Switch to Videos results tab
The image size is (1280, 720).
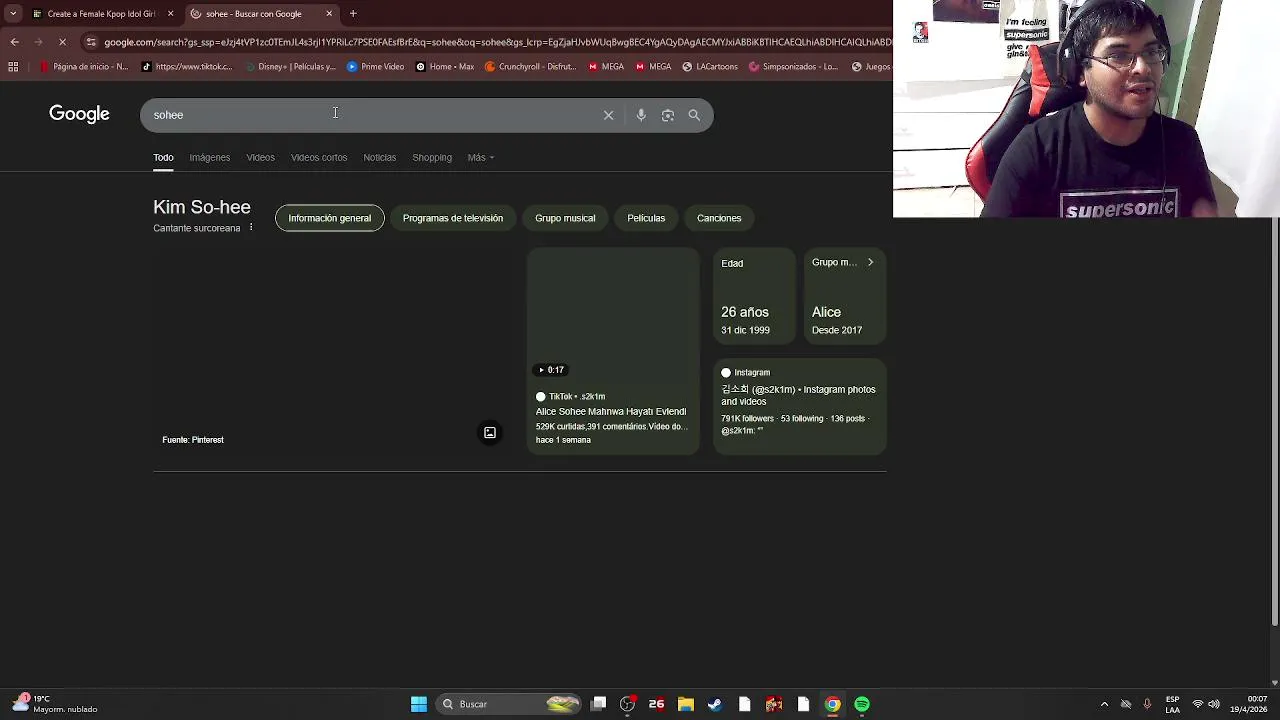[260, 157]
